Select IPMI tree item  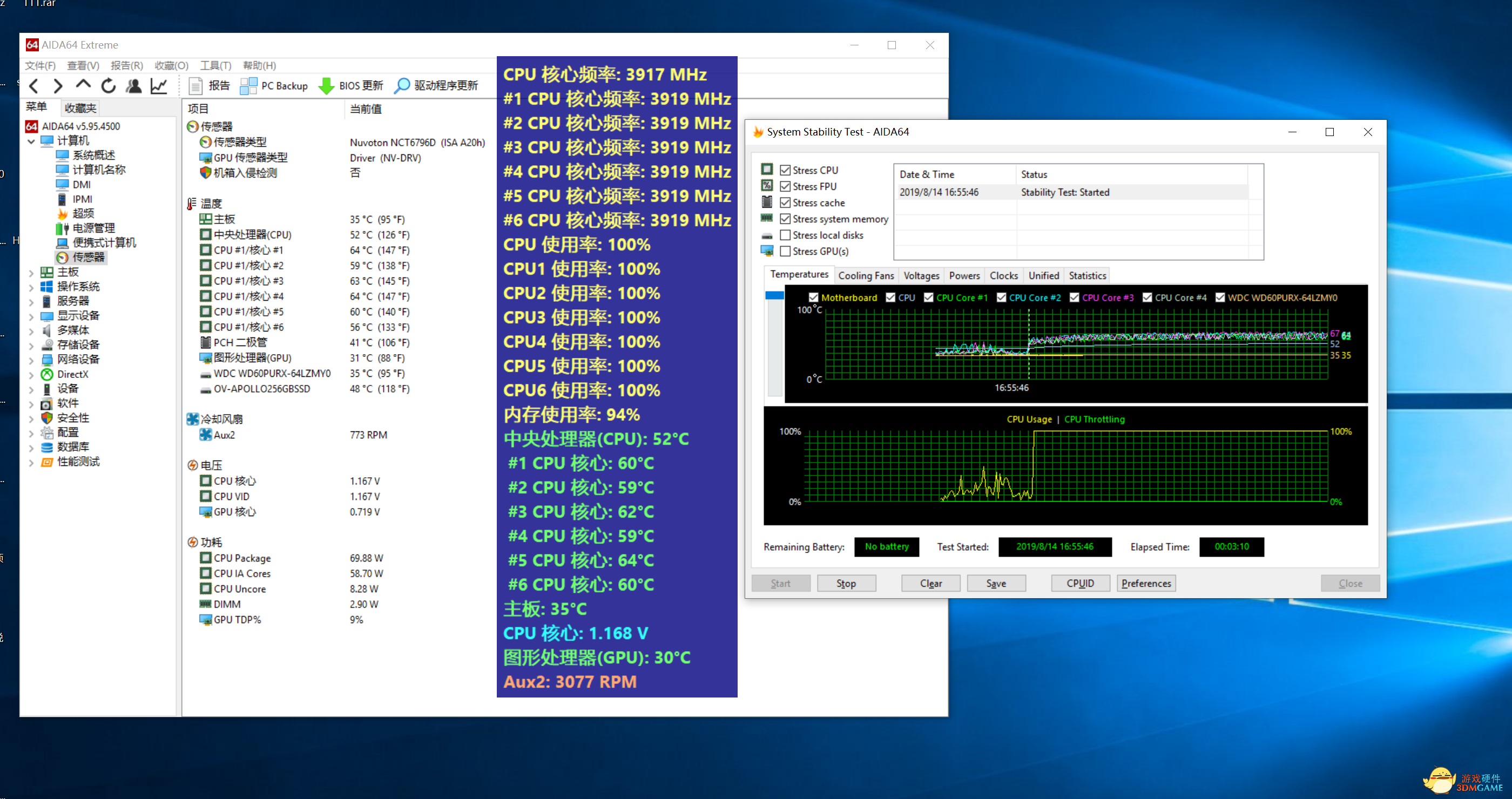[x=82, y=199]
